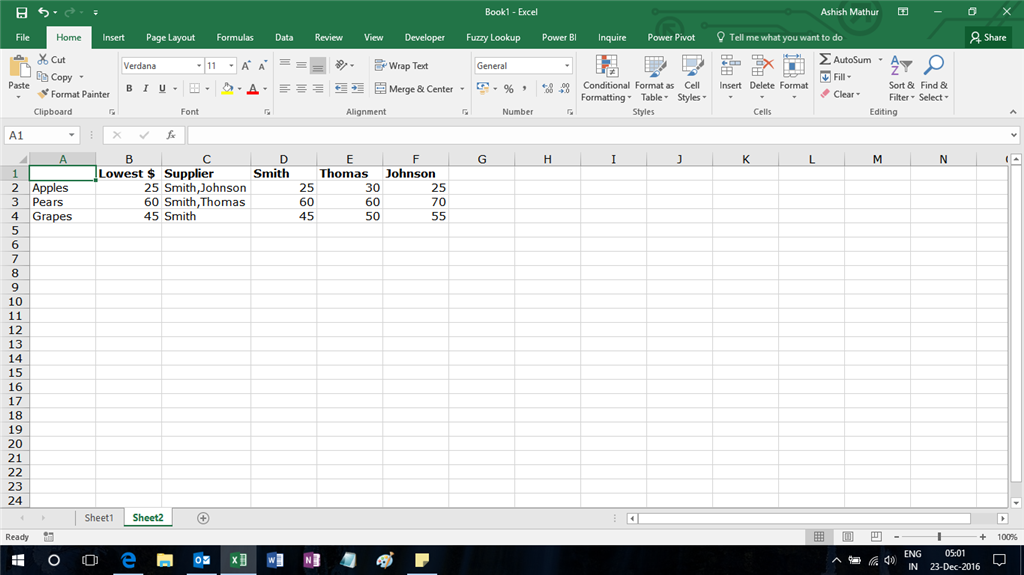Increase indent of cell content
The image size is (1024, 575).
tap(357, 88)
